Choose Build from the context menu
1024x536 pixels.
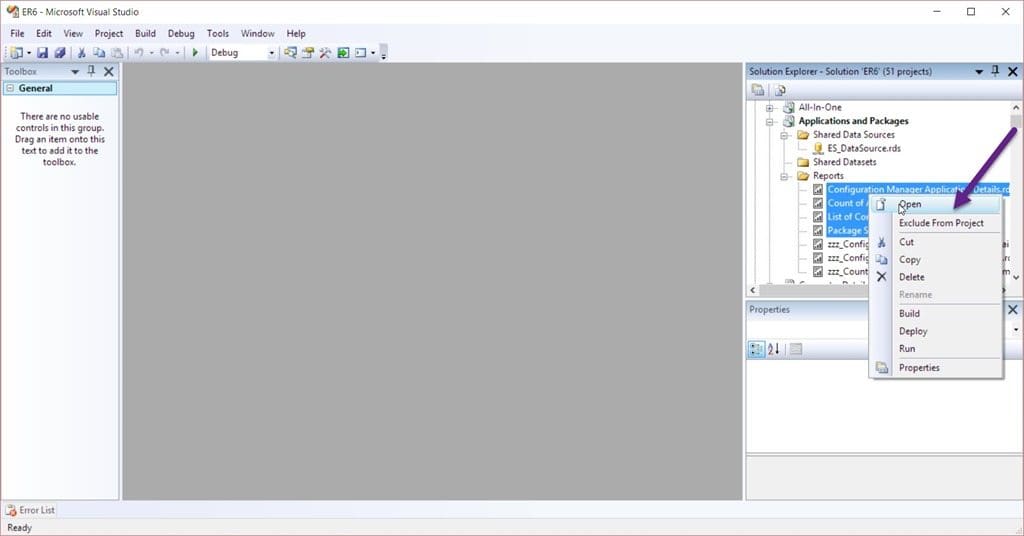[x=936, y=313]
